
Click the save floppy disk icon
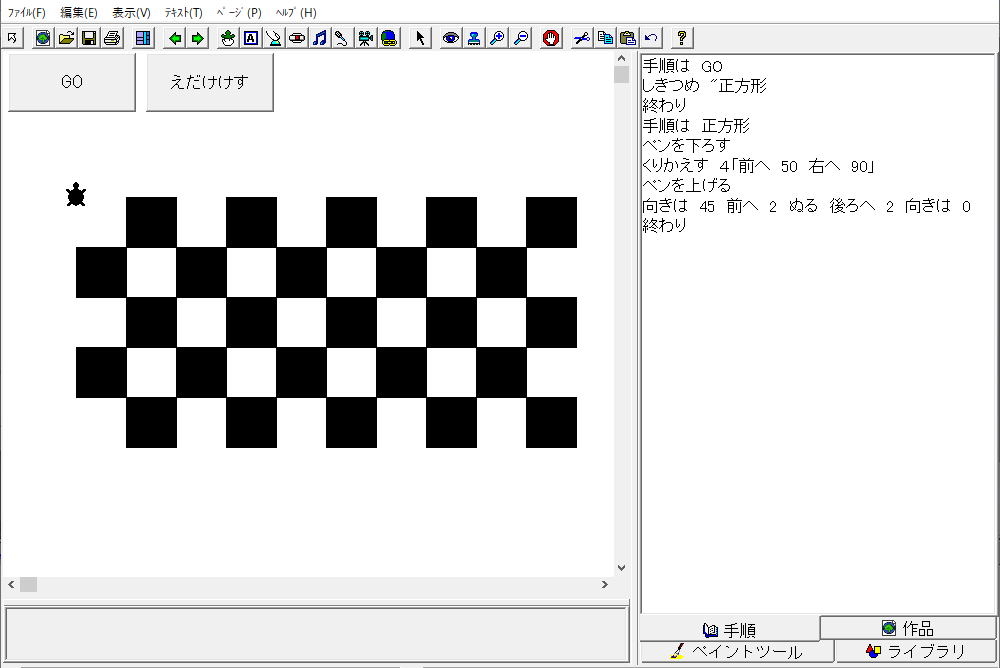pyautogui.click(x=89, y=38)
